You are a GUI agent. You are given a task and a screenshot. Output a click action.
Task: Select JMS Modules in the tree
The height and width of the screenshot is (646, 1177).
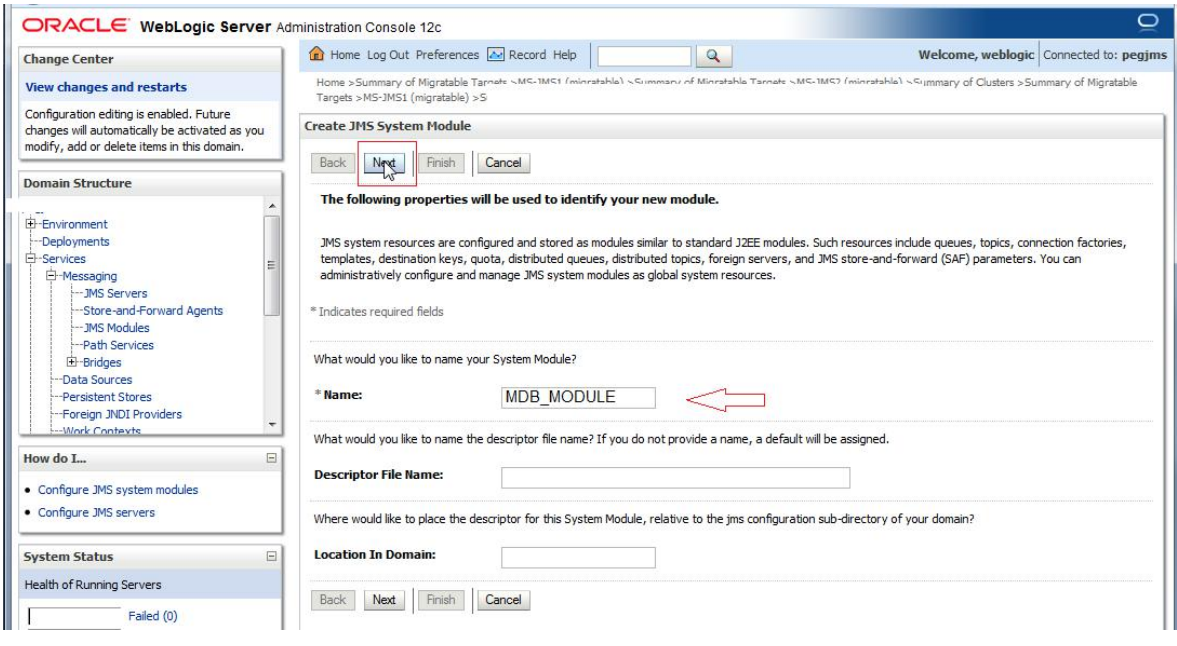(x=116, y=327)
